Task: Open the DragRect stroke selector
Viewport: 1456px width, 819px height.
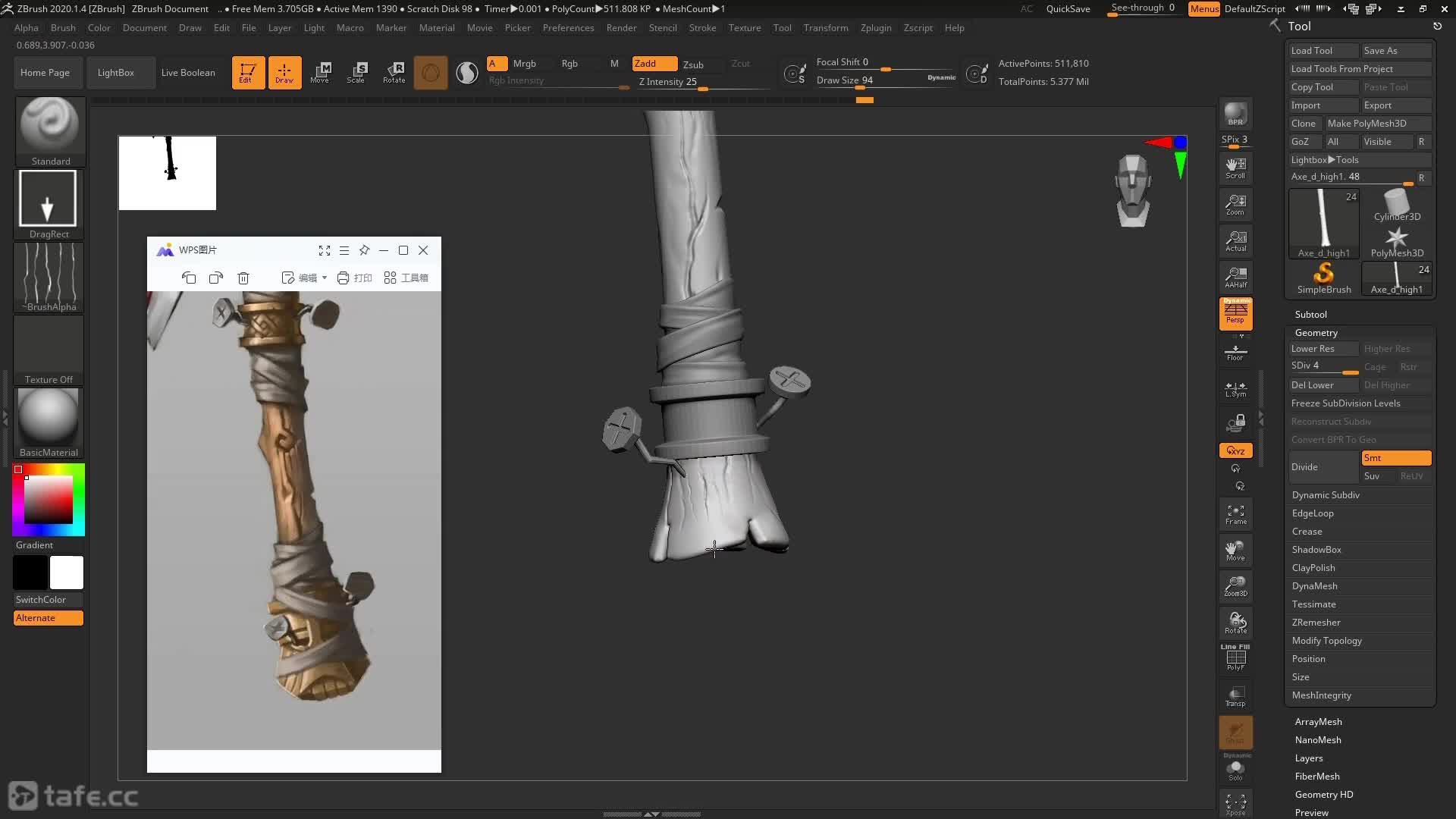Action: coord(49,204)
